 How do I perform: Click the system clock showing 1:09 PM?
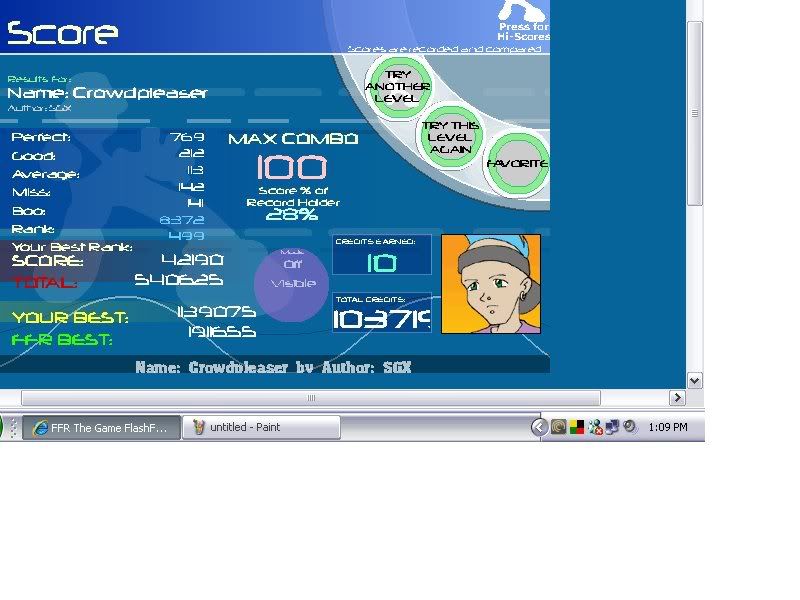click(x=668, y=427)
